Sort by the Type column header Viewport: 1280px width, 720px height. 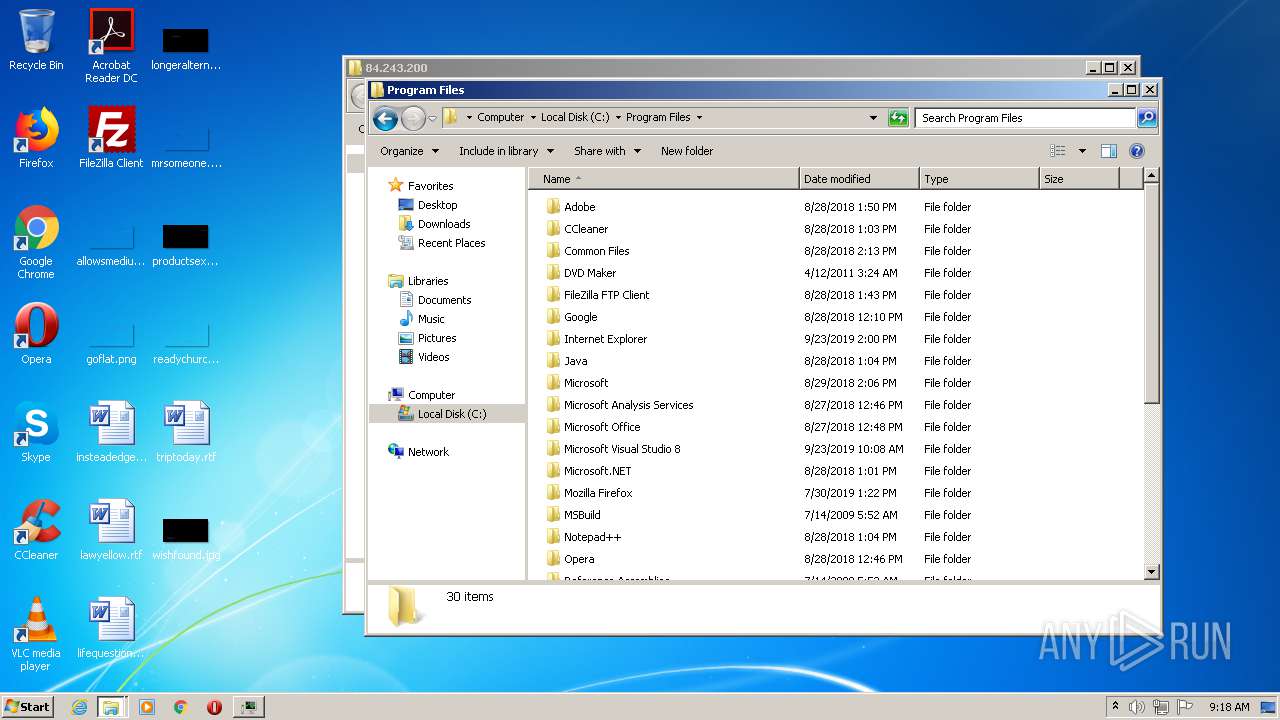[x=980, y=179]
